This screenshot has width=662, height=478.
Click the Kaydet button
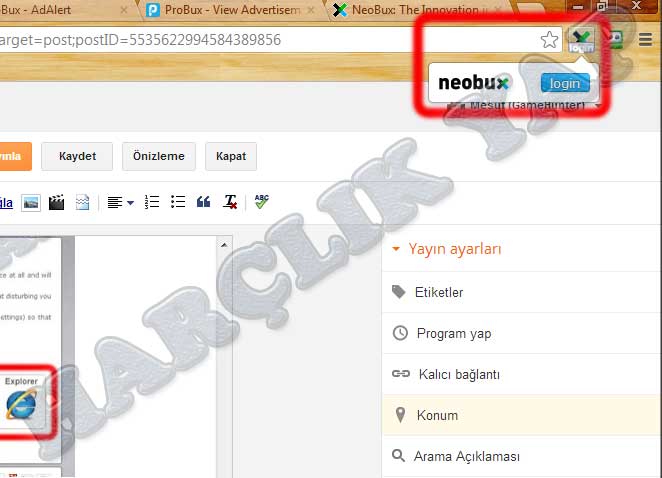point(77,156)
